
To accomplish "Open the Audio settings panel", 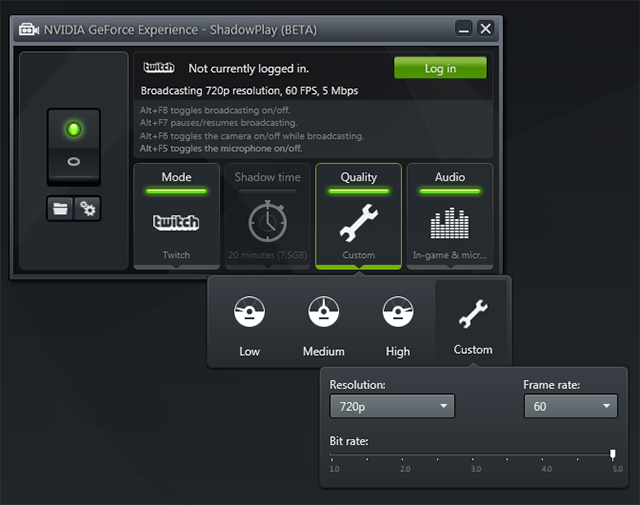I will coord(450,216).
